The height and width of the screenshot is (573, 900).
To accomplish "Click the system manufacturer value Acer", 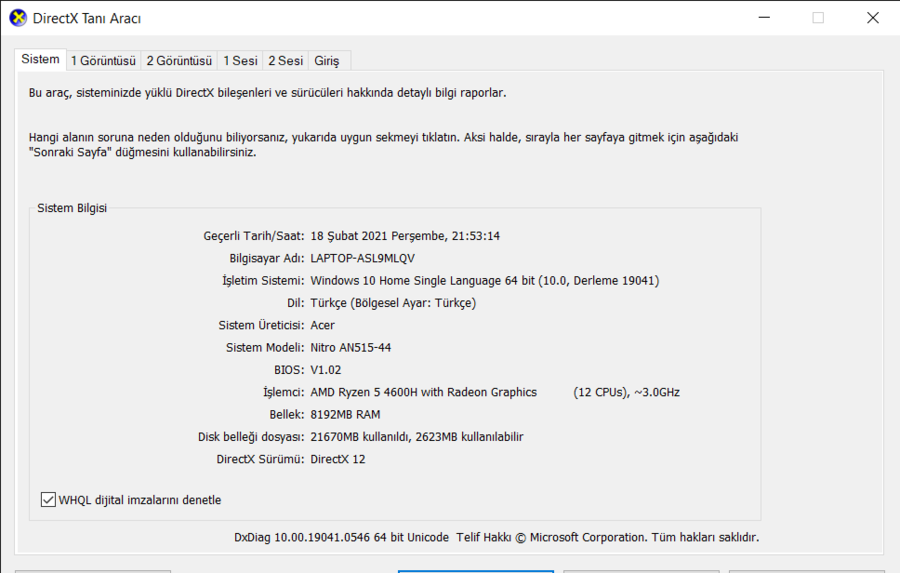I will pyautogui.click(x=322, y=326).
